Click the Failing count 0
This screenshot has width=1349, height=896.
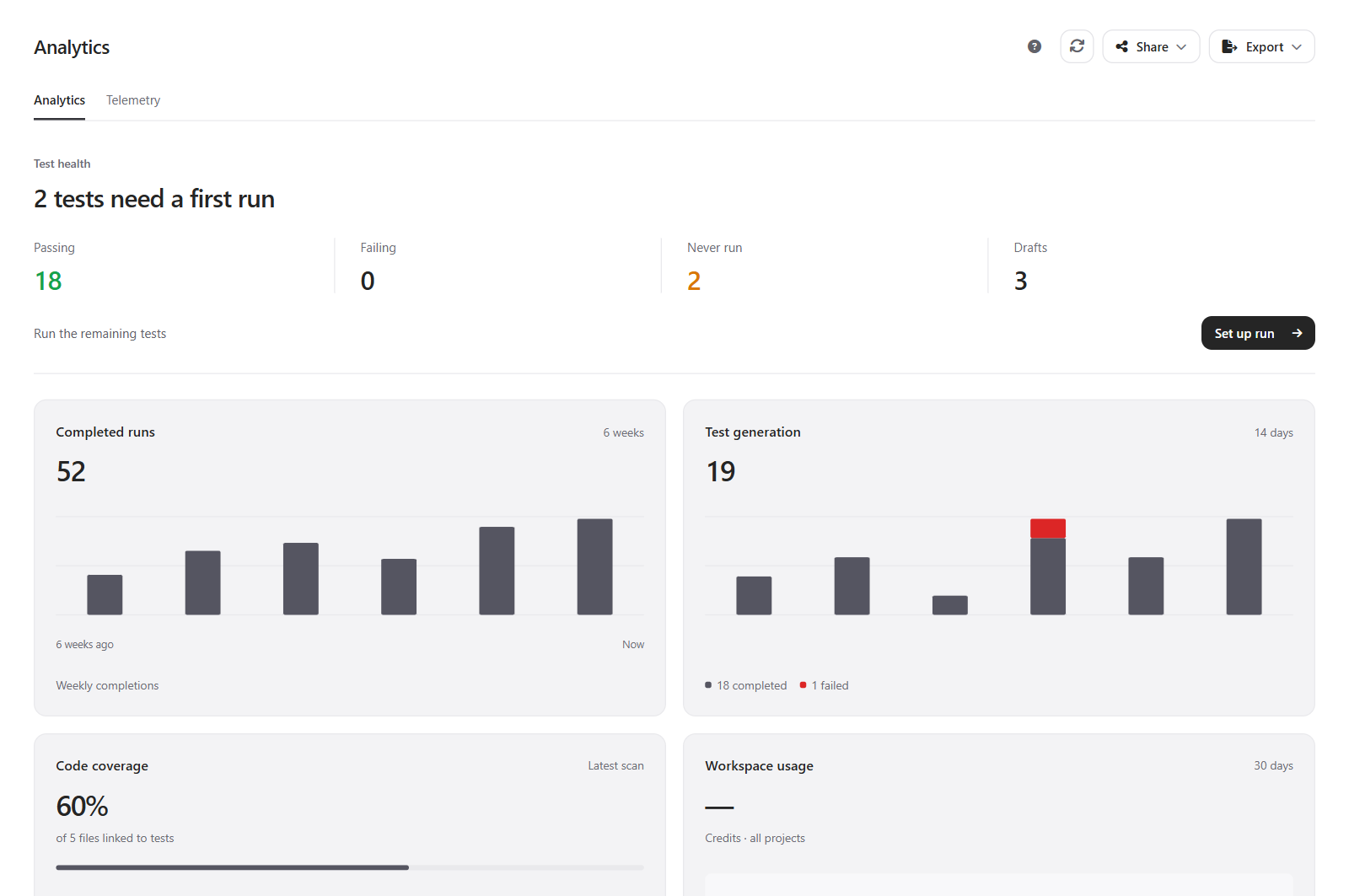click(368, 281)
